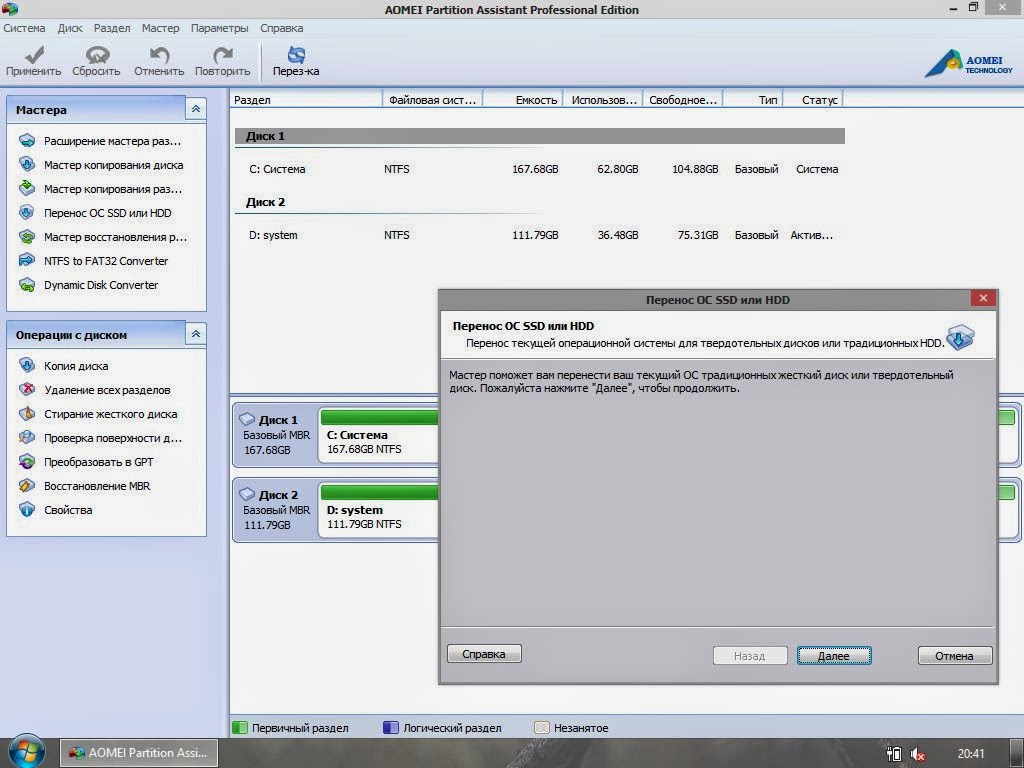Viewport: 1024px width, 768px height.
Task: Click Восстановление MBR icon
Action: [27, 486]
